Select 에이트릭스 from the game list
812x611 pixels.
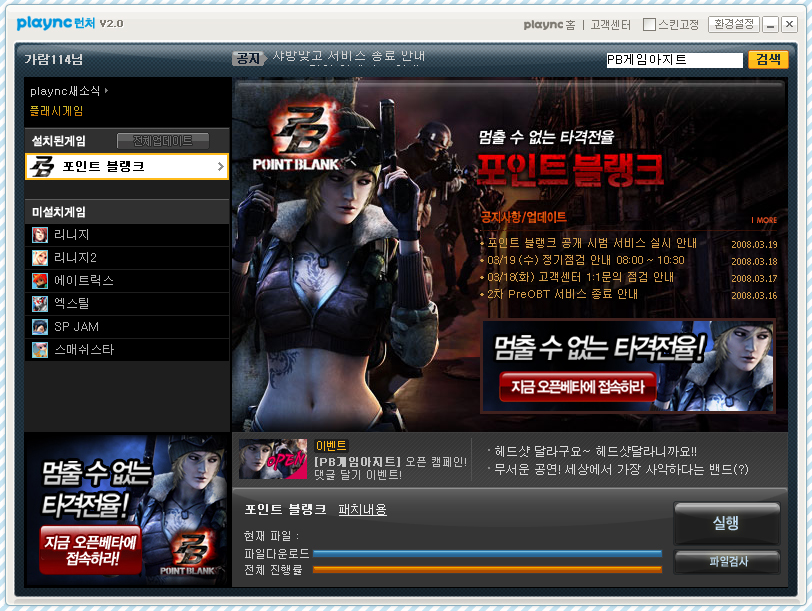(x=127, y=281)
